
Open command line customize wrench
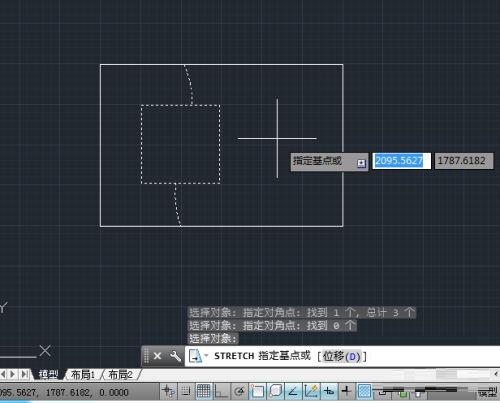[175, 356]
